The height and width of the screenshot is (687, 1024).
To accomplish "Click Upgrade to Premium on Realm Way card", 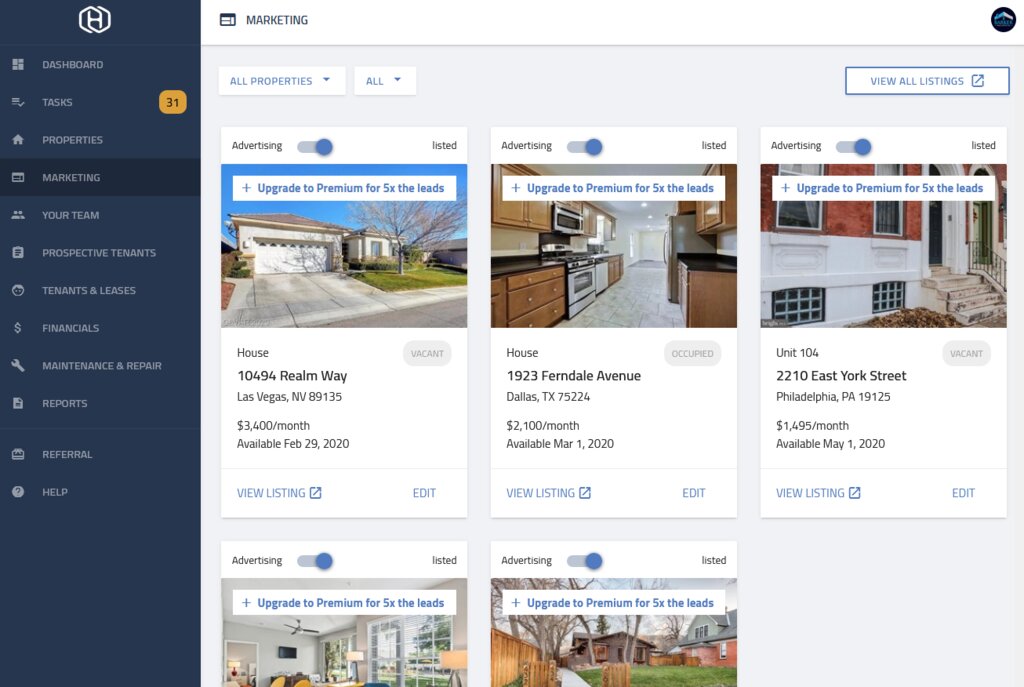I will [344, 188].
